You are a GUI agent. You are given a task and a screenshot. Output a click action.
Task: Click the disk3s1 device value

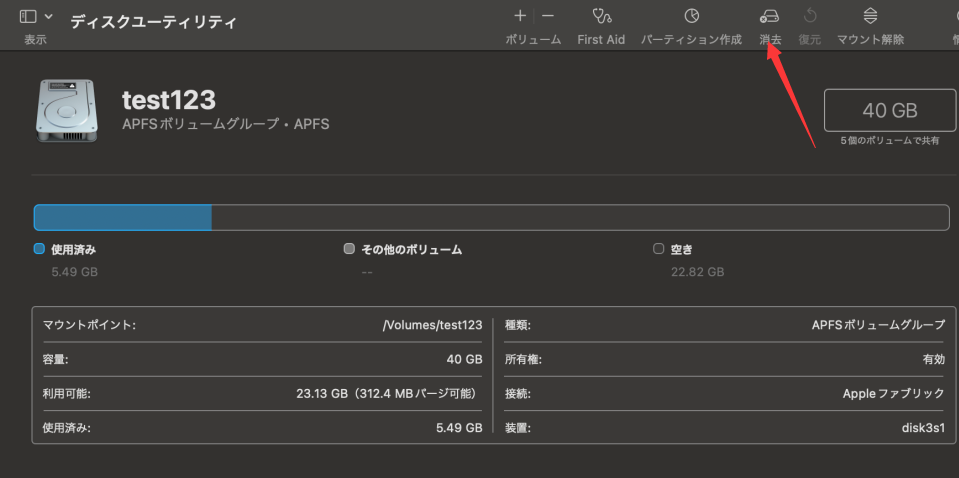[x=922, y=427]
